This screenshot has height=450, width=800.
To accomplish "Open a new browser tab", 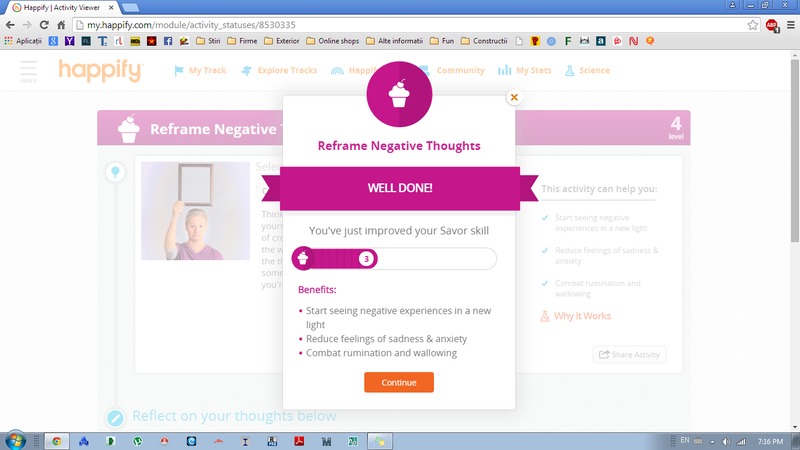I will pos(131,8).
